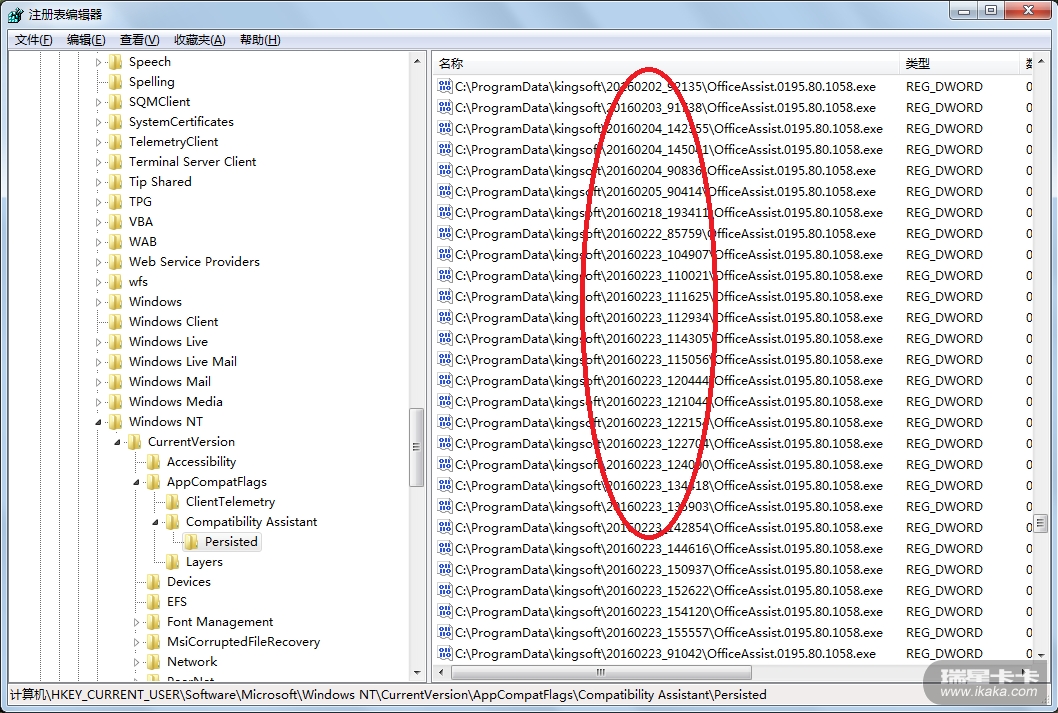1058x713 pixels.
Task: Collapse the CurrentVersion tree node
Action: click(x=117, y=443)
